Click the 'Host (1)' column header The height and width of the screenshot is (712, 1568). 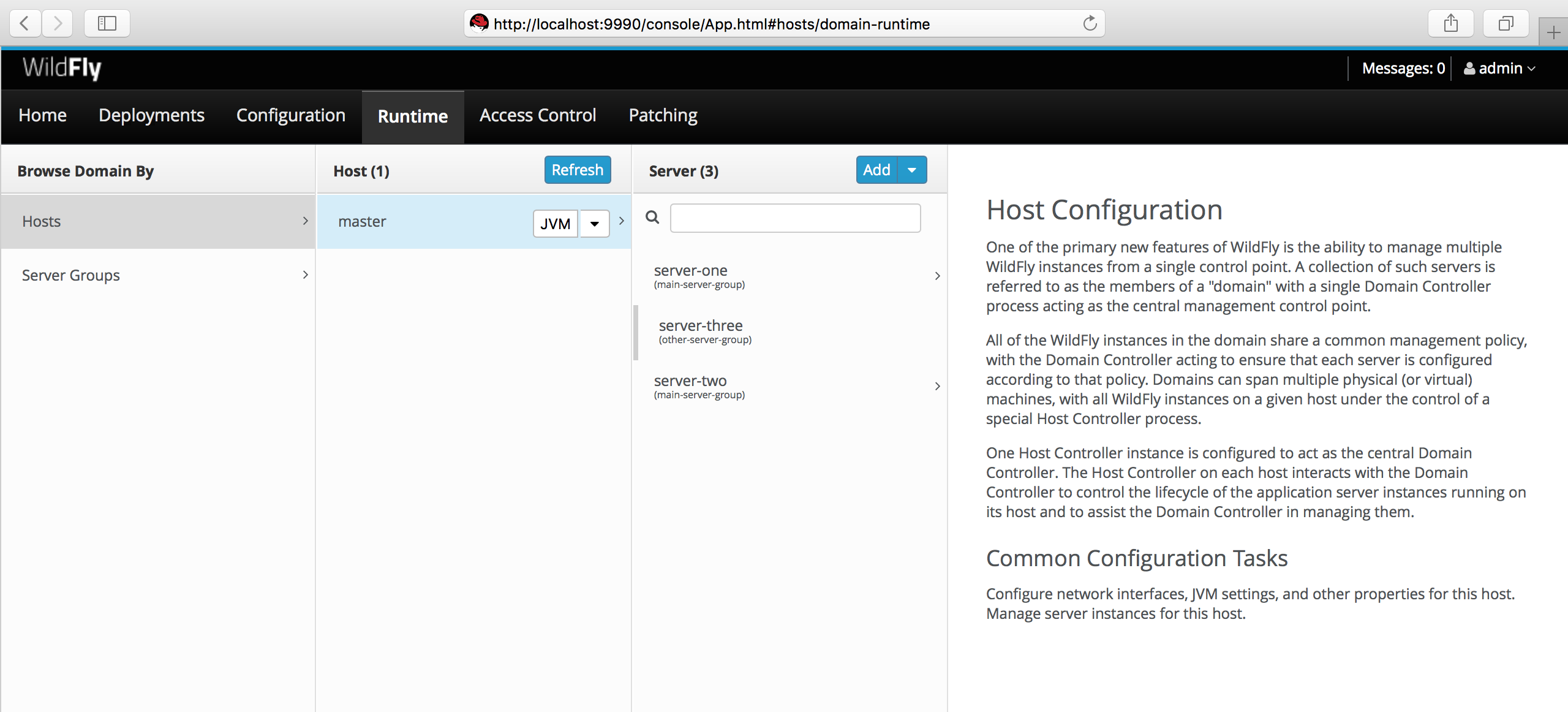361,171
